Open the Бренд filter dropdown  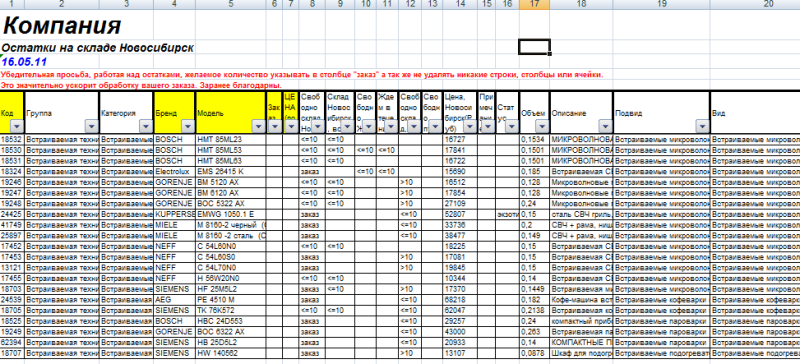tap(188, 126)
